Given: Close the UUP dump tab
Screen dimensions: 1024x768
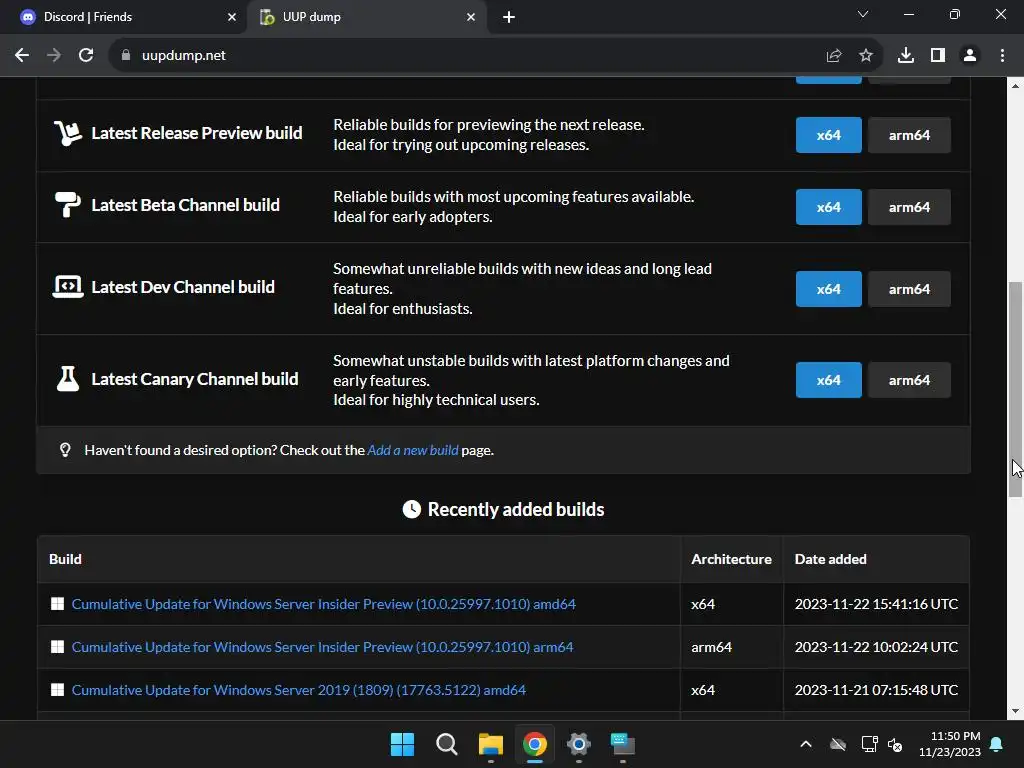Looking at the screenshot, I should pyautogui.click(x=471, y=17).
